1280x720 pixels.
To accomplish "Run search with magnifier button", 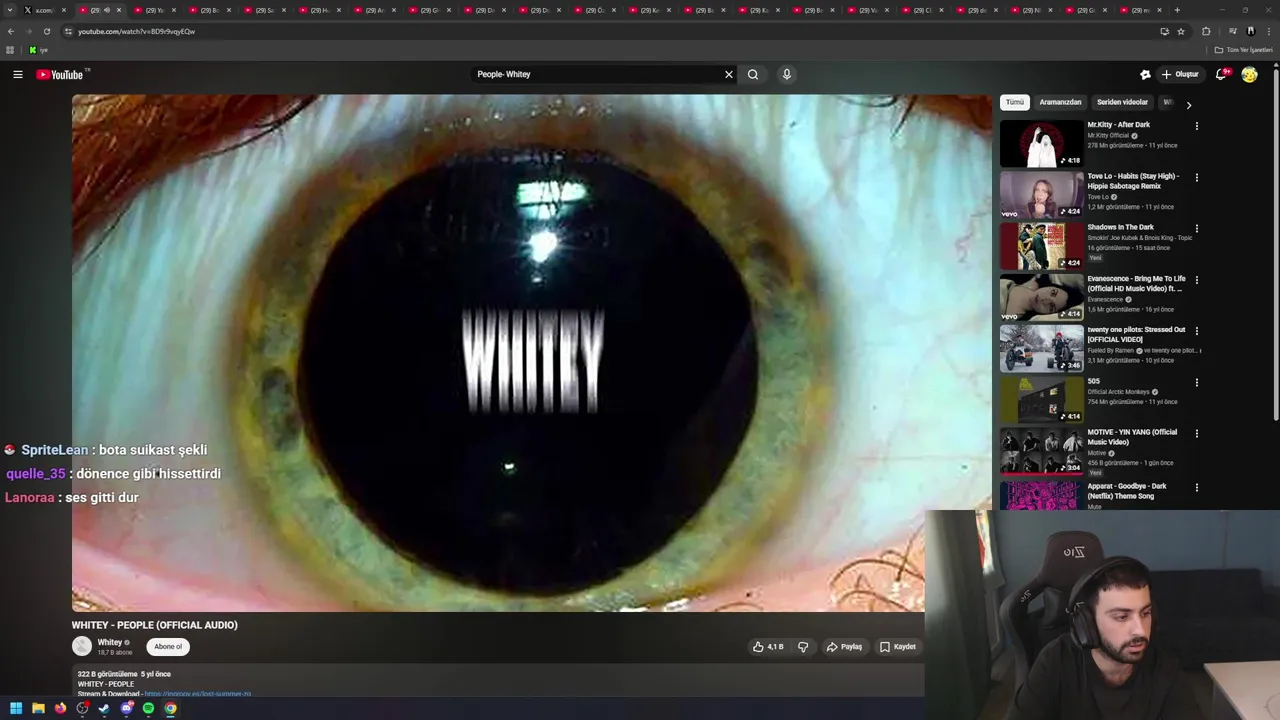I will [x=753, y=74].
